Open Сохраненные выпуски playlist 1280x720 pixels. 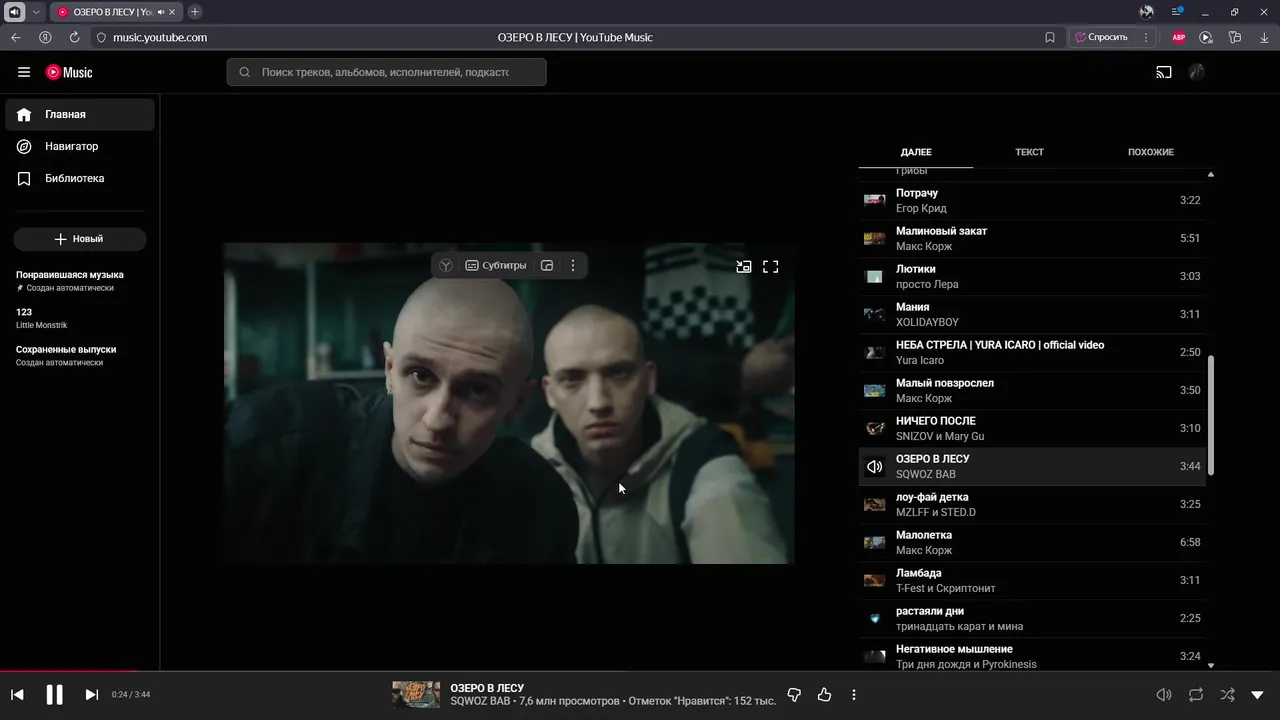(66, 355)
